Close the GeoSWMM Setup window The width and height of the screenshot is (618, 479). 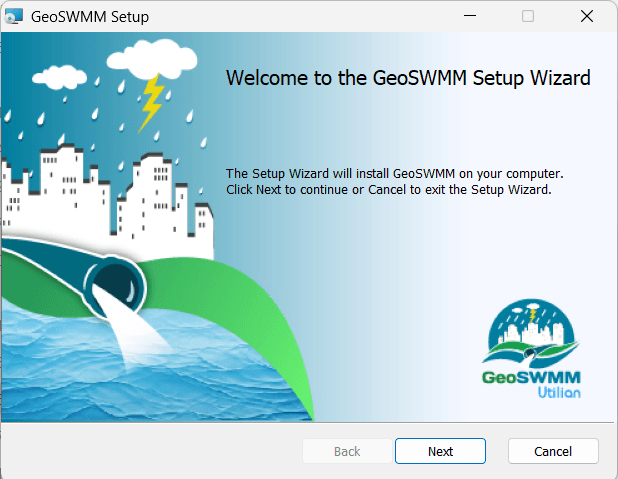(587, 16)
